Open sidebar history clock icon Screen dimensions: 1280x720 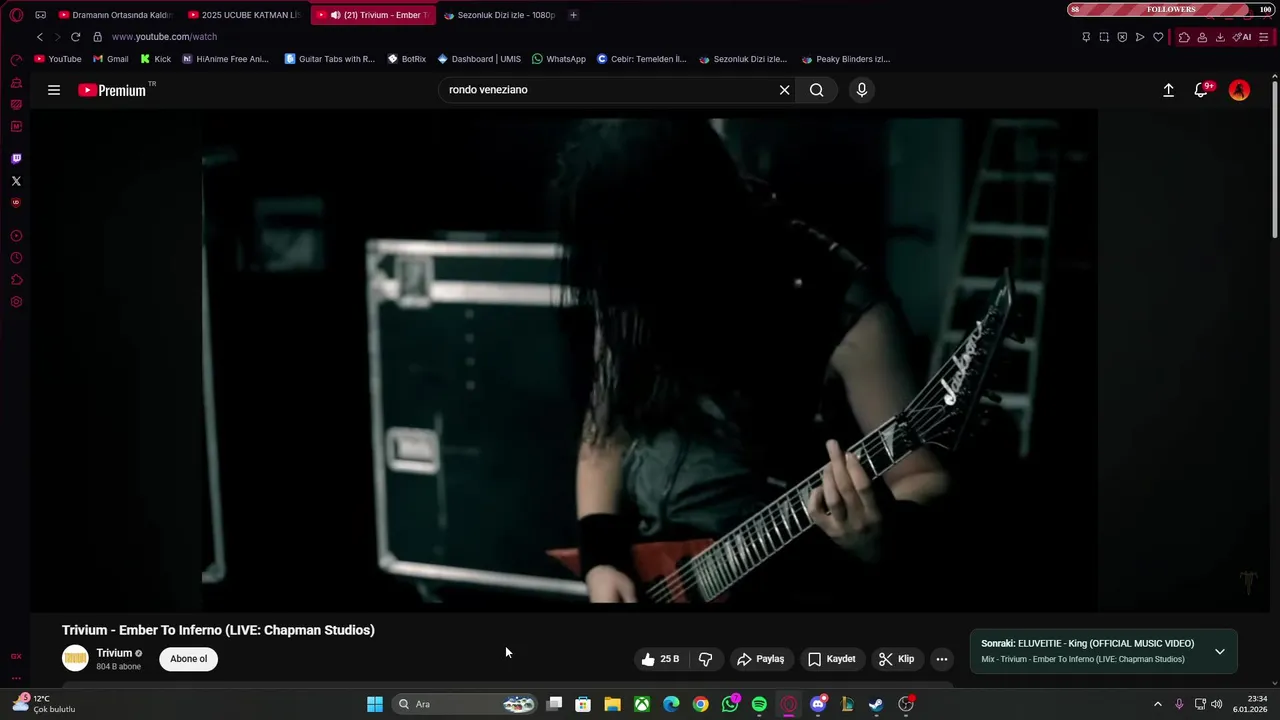click(16, 258)
